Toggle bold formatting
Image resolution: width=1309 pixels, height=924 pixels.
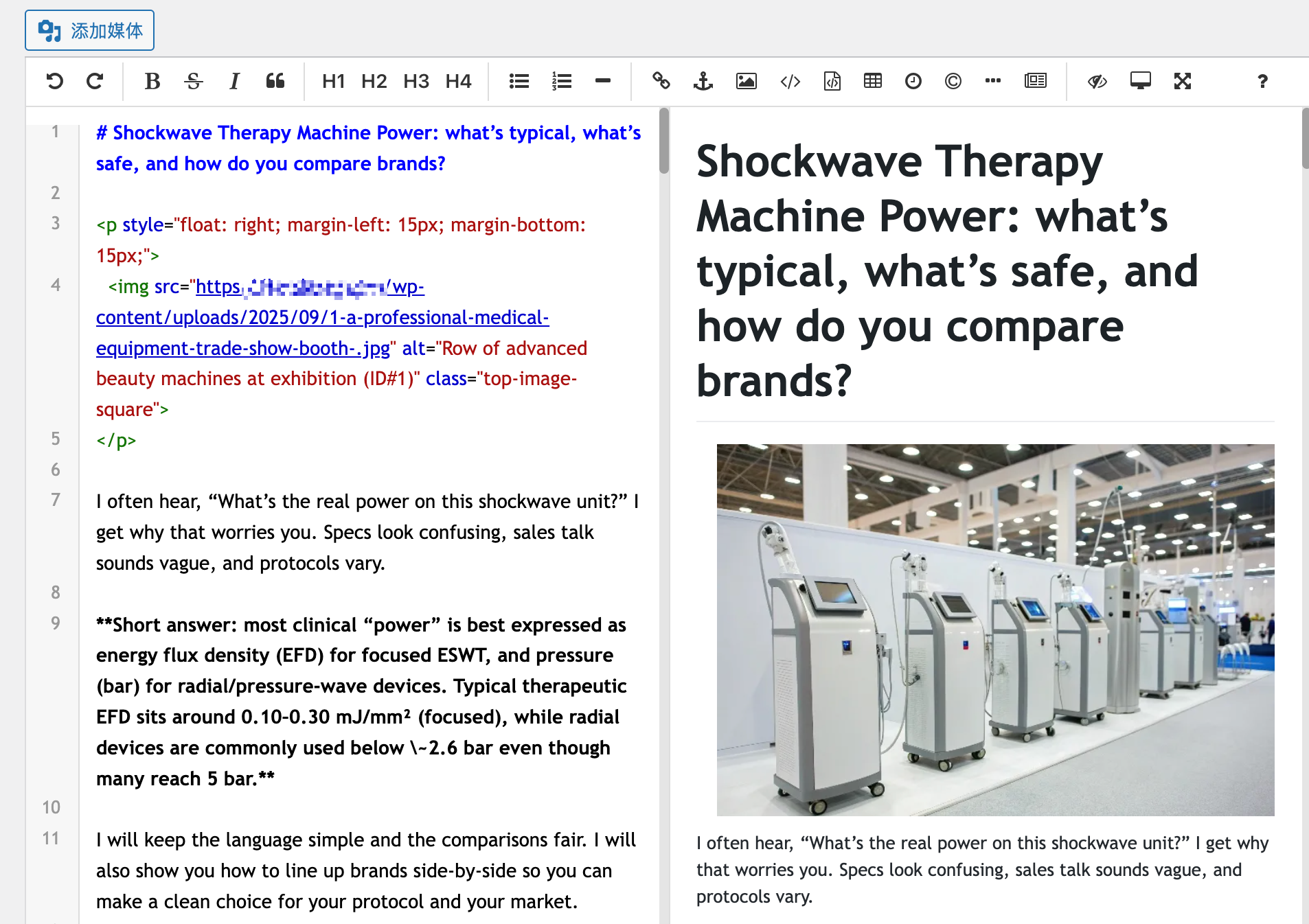coord(152,81)
